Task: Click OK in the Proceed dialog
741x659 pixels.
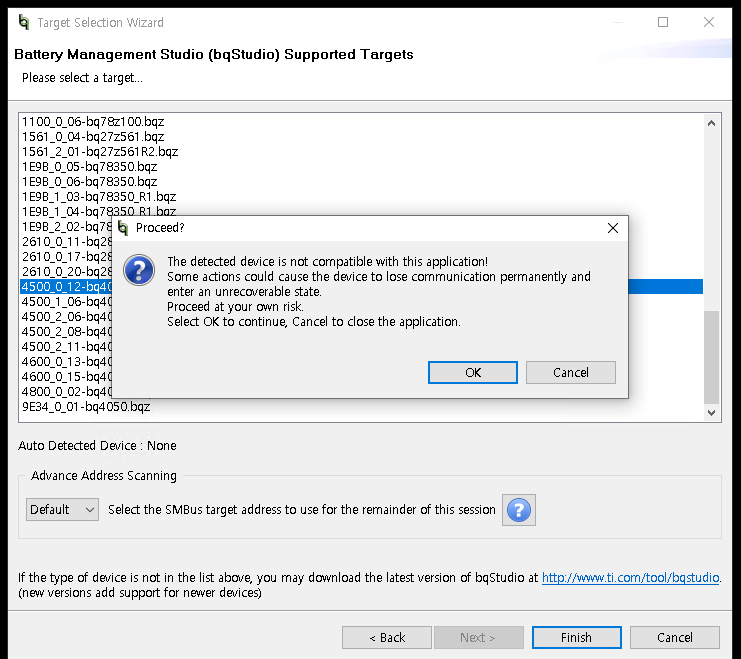Action: point(473,373)
